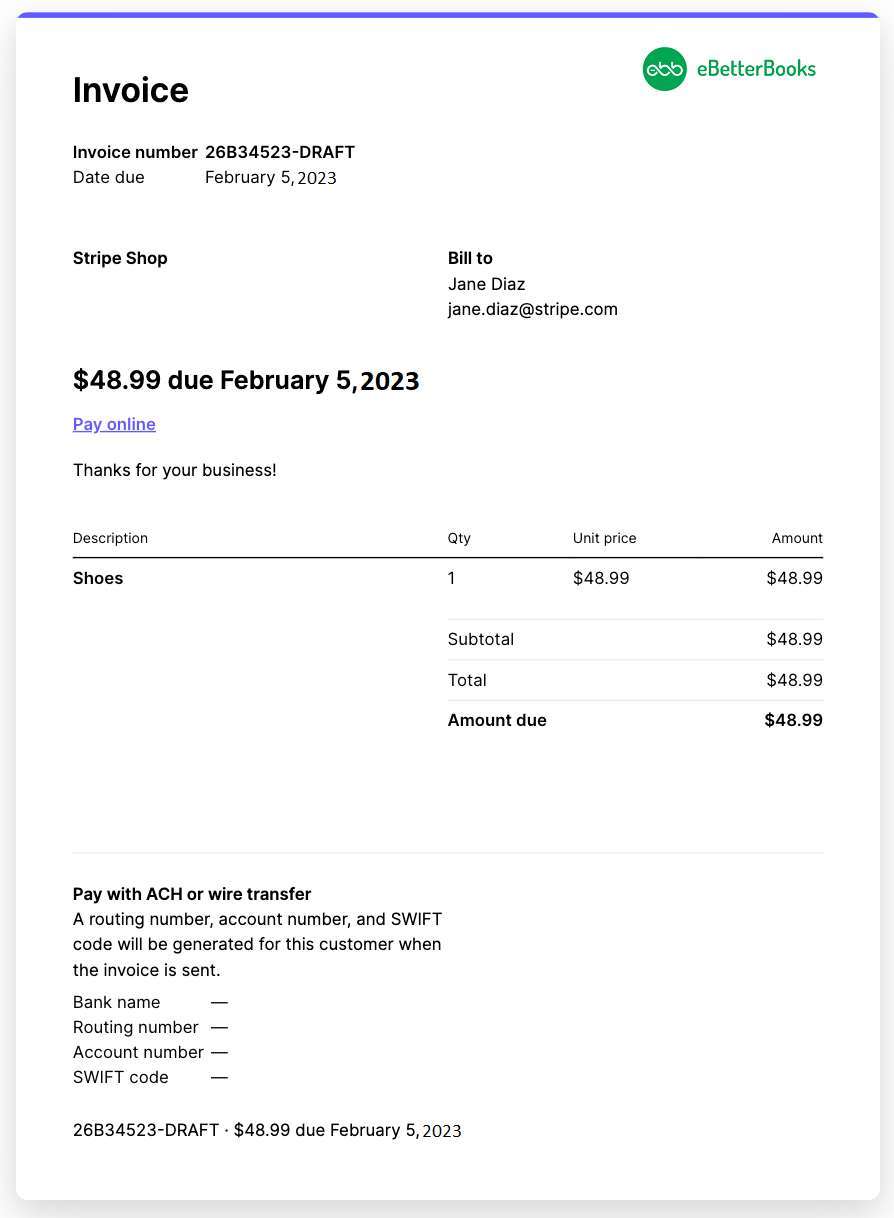This screenshot has height=1218, width=894.
Task: Click the Bill to name Jane Diaz
Action: click(487, 284)
